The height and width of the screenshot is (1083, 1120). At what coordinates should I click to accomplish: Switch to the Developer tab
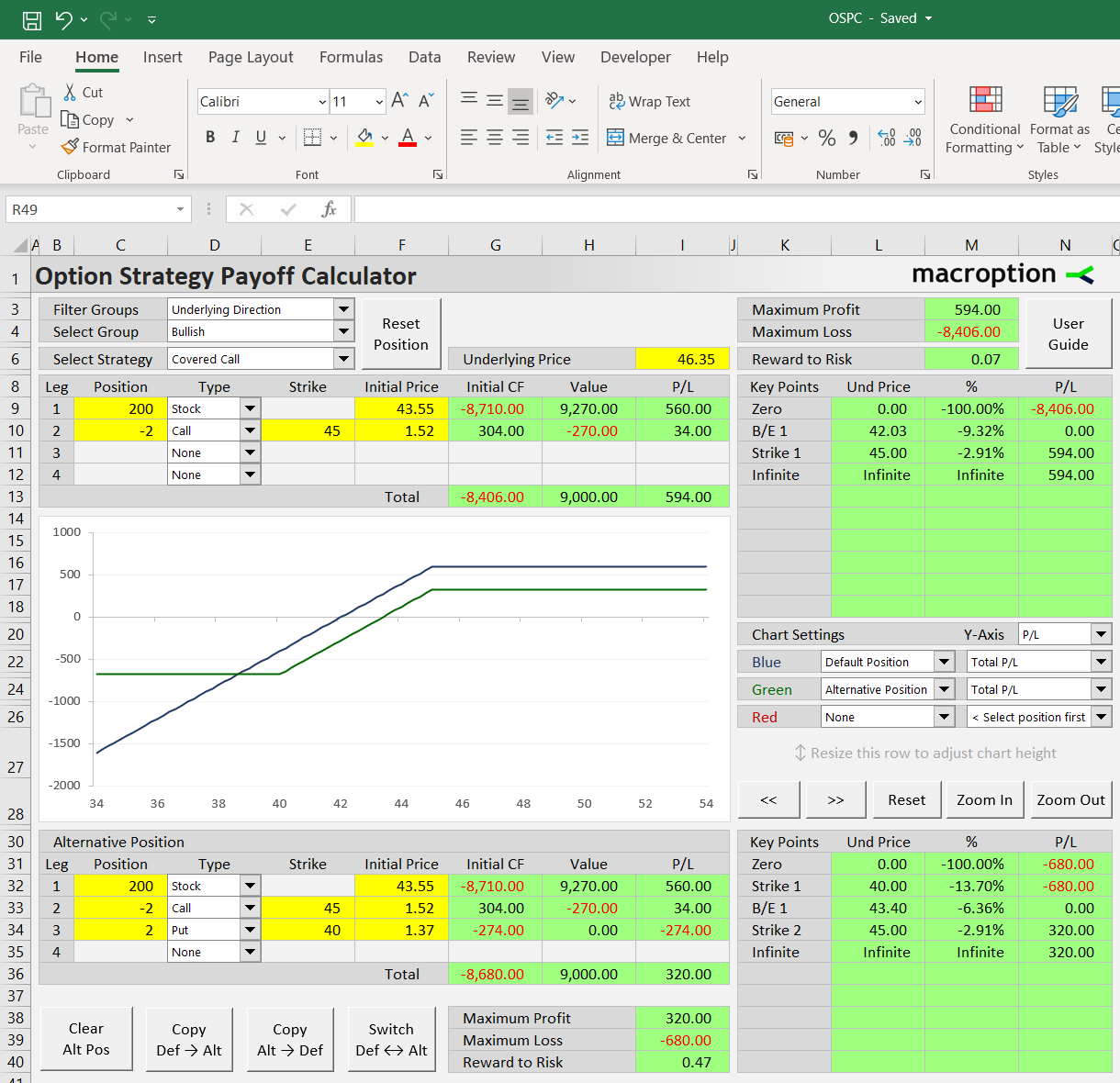(x=635, y=57)
